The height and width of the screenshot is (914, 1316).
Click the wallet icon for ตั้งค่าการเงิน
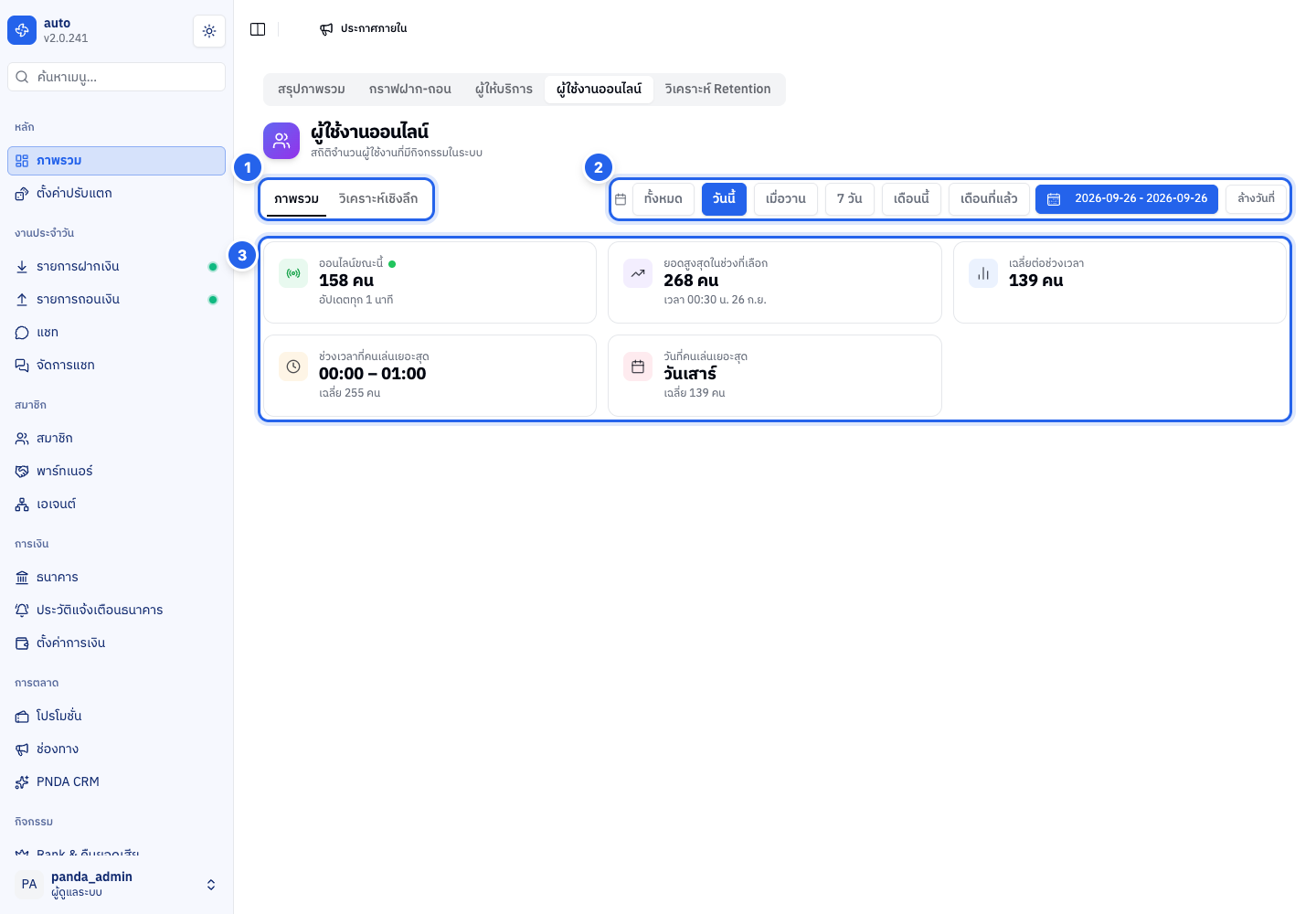22,643
